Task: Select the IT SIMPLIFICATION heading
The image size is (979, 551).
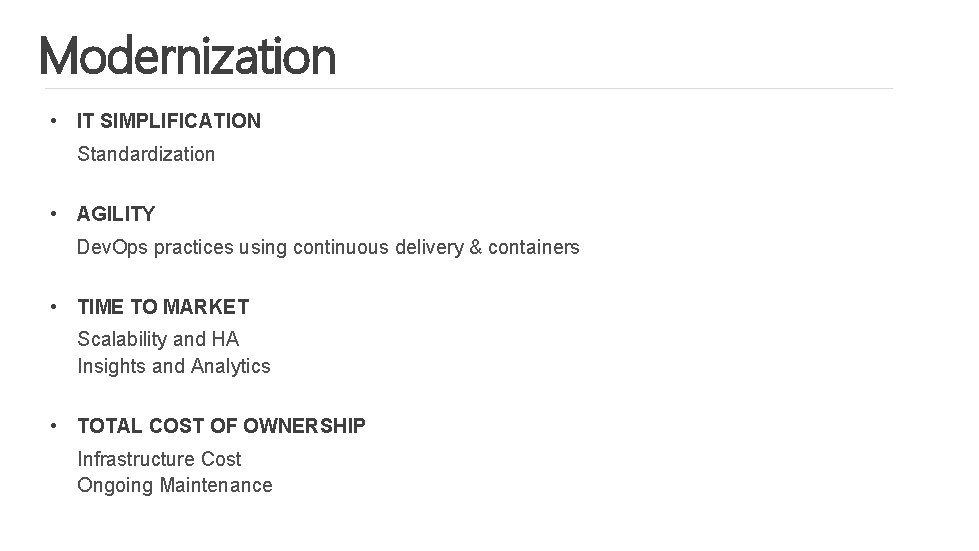Action: (x=169, y=121)
